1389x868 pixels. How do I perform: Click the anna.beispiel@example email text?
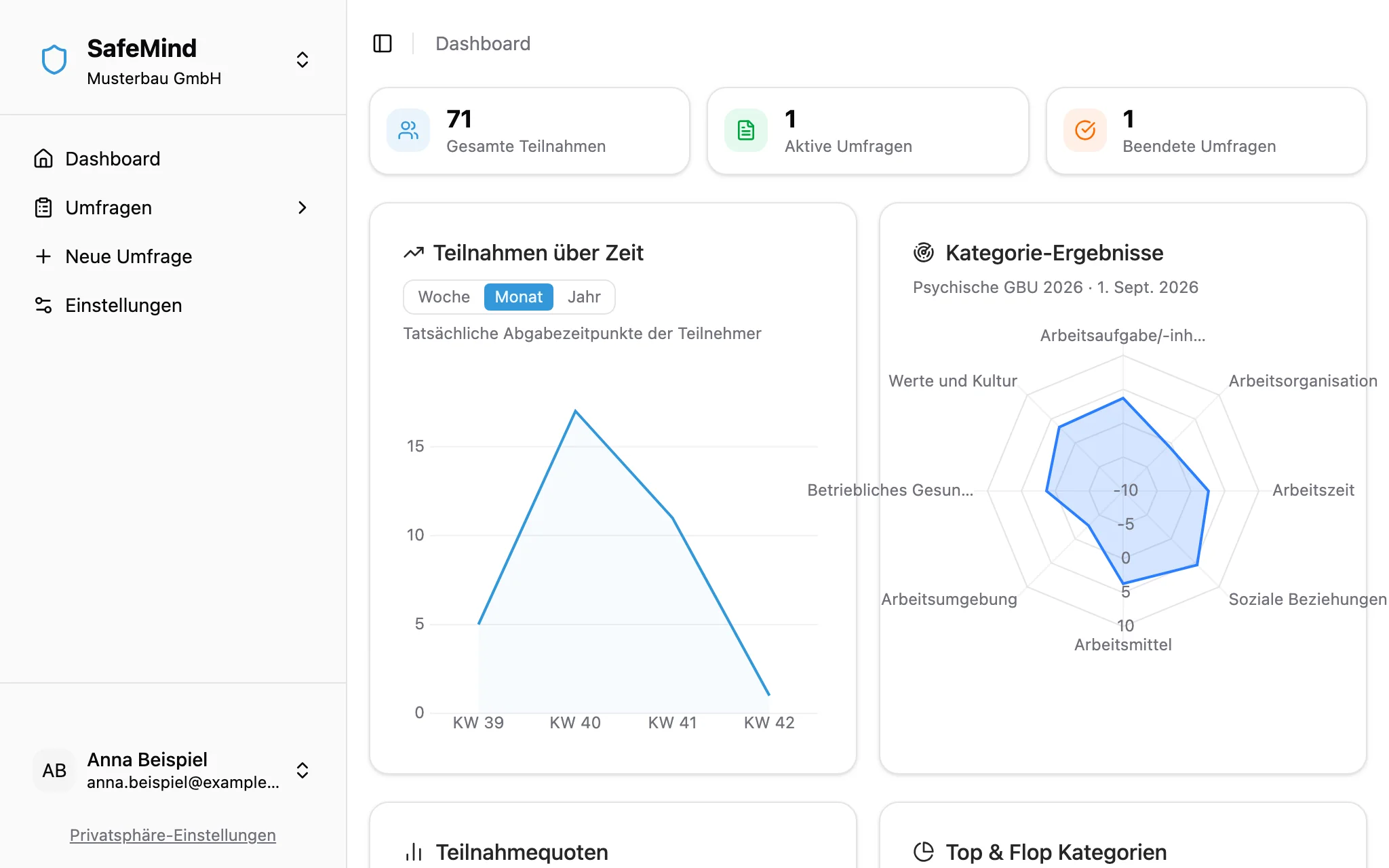pyautogui.click(x=183, y=783)
